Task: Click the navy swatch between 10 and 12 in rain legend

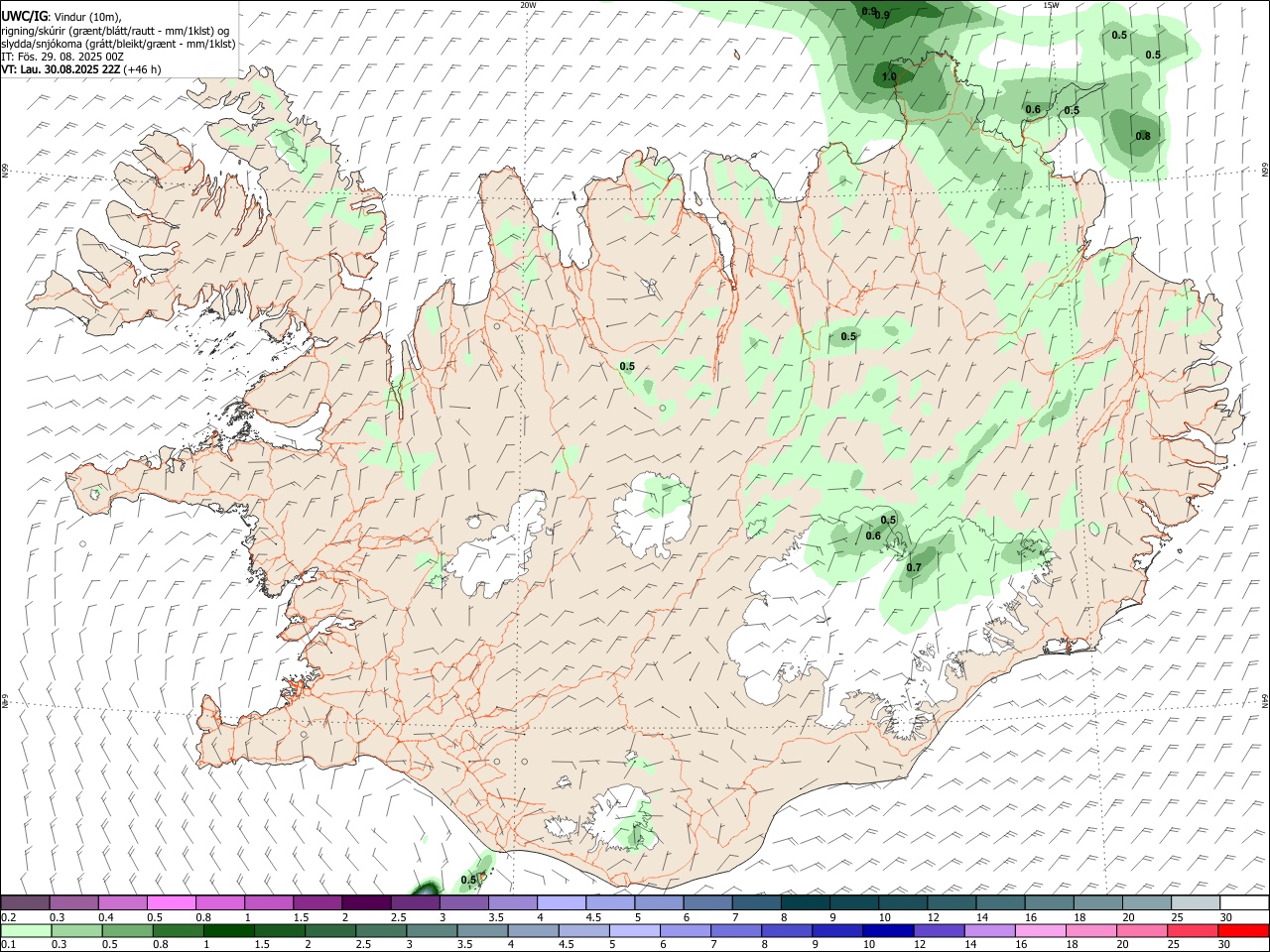Action: pyautogui.click(x=887, y=930)
